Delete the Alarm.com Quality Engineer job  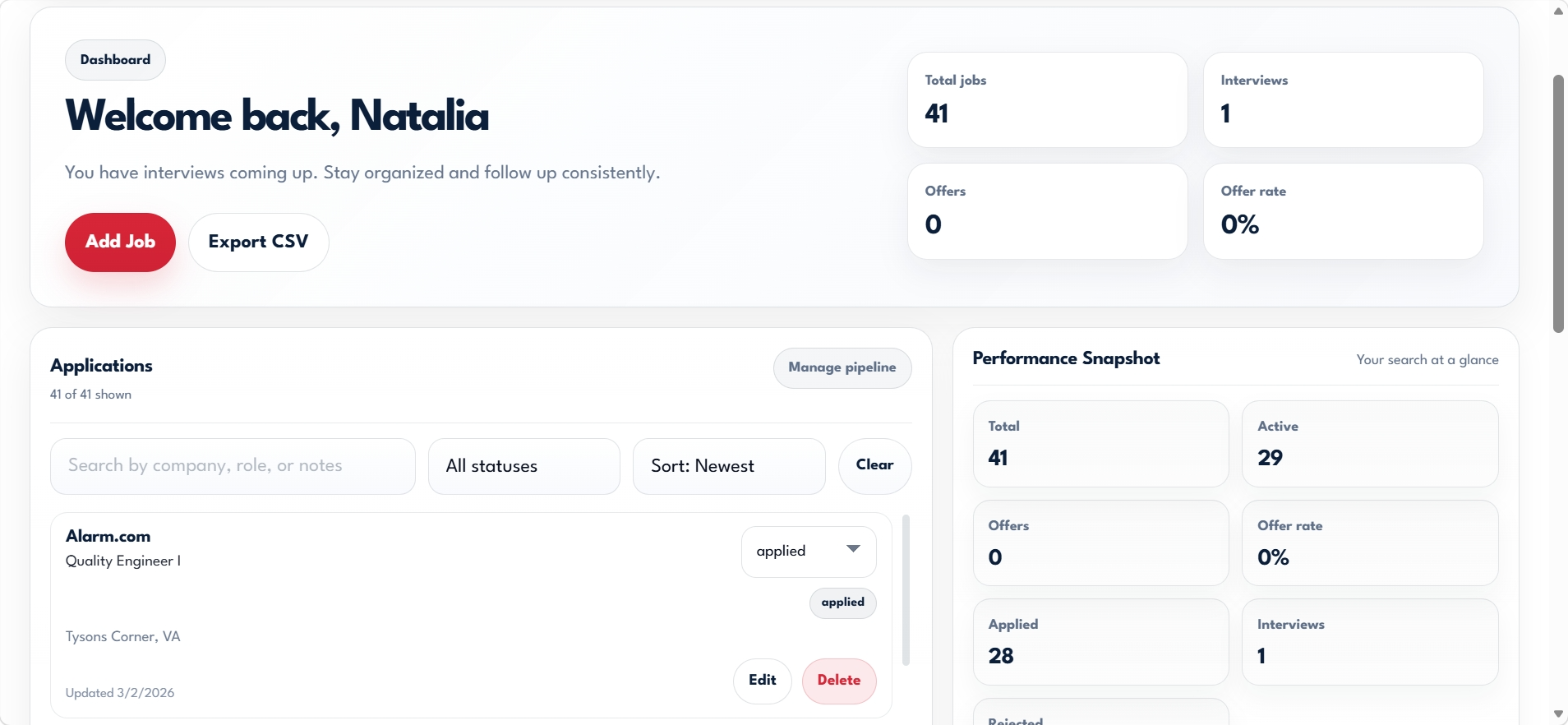pyautogui.click(x=838, y=681)
